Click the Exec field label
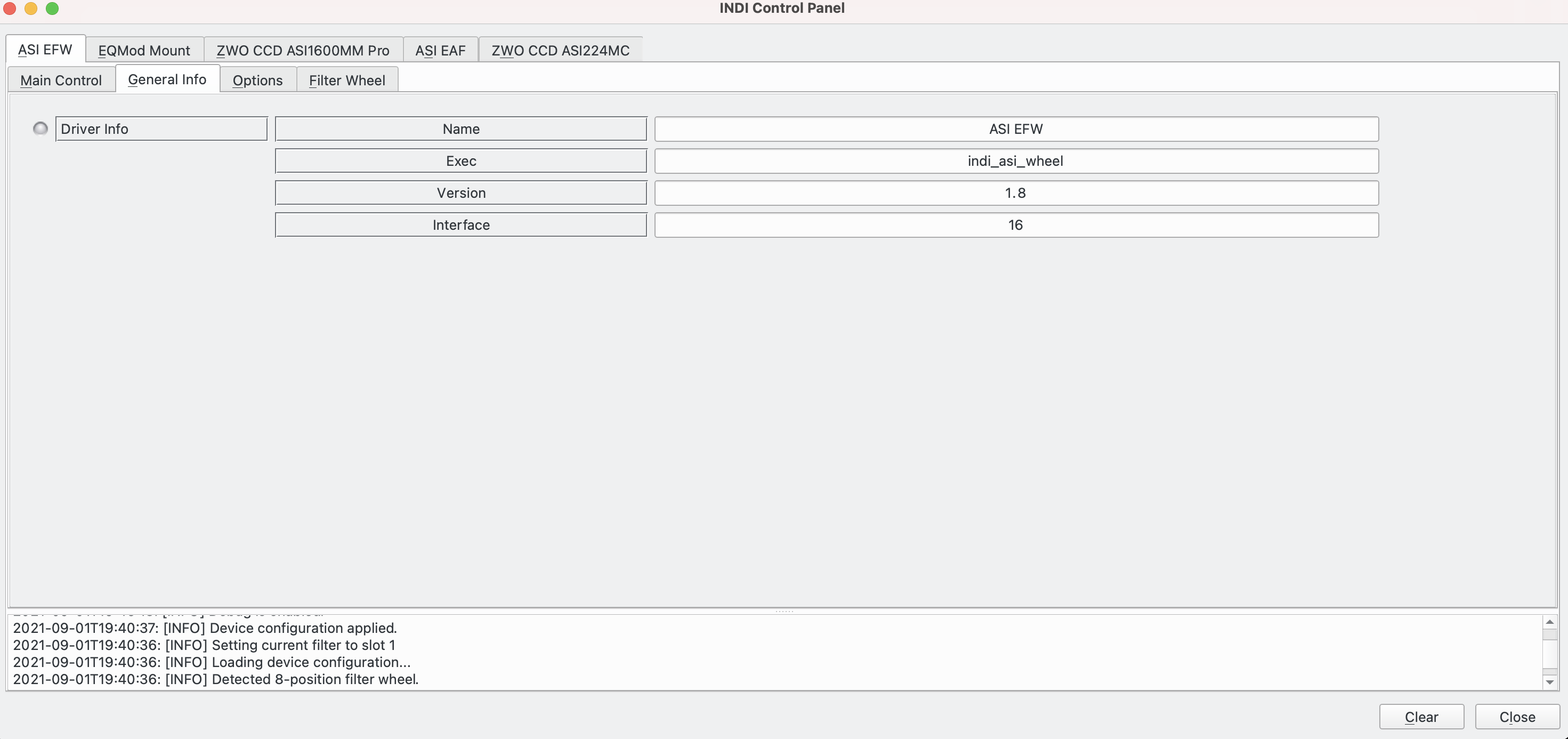 pos(460,160)
